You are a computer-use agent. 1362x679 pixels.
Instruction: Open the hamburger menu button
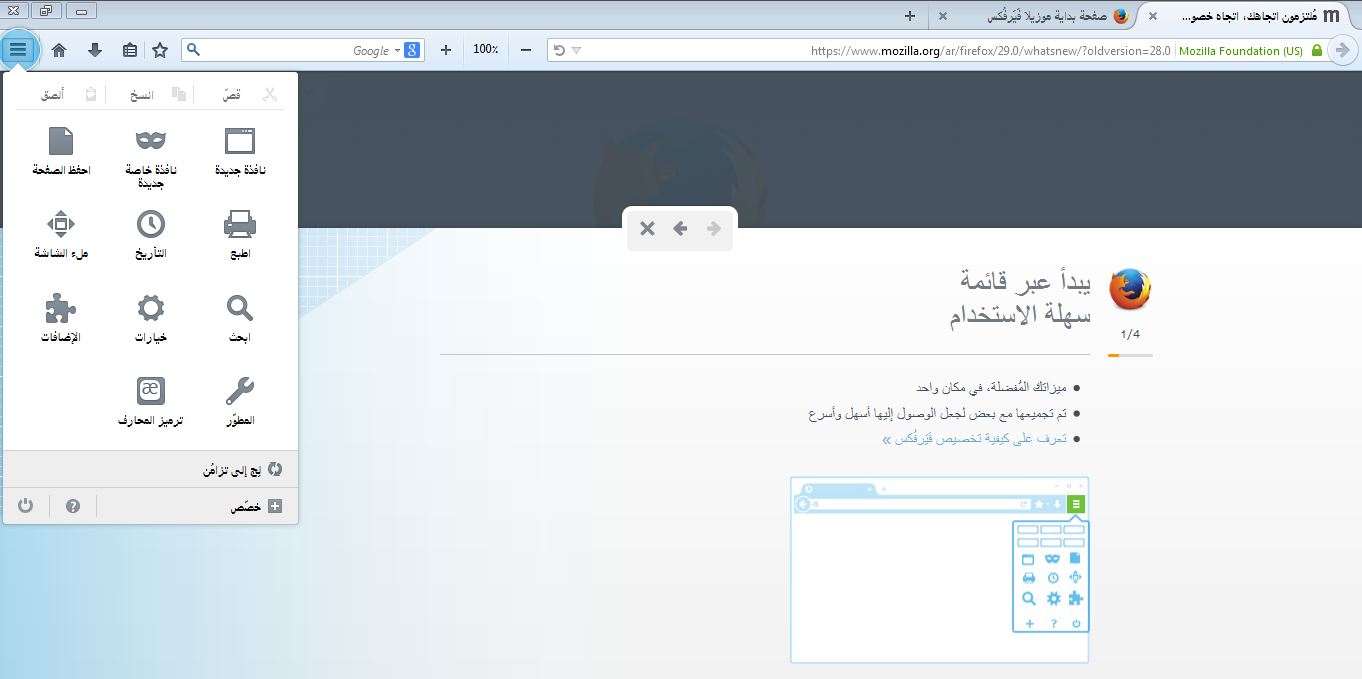click(x=19, y=49)
